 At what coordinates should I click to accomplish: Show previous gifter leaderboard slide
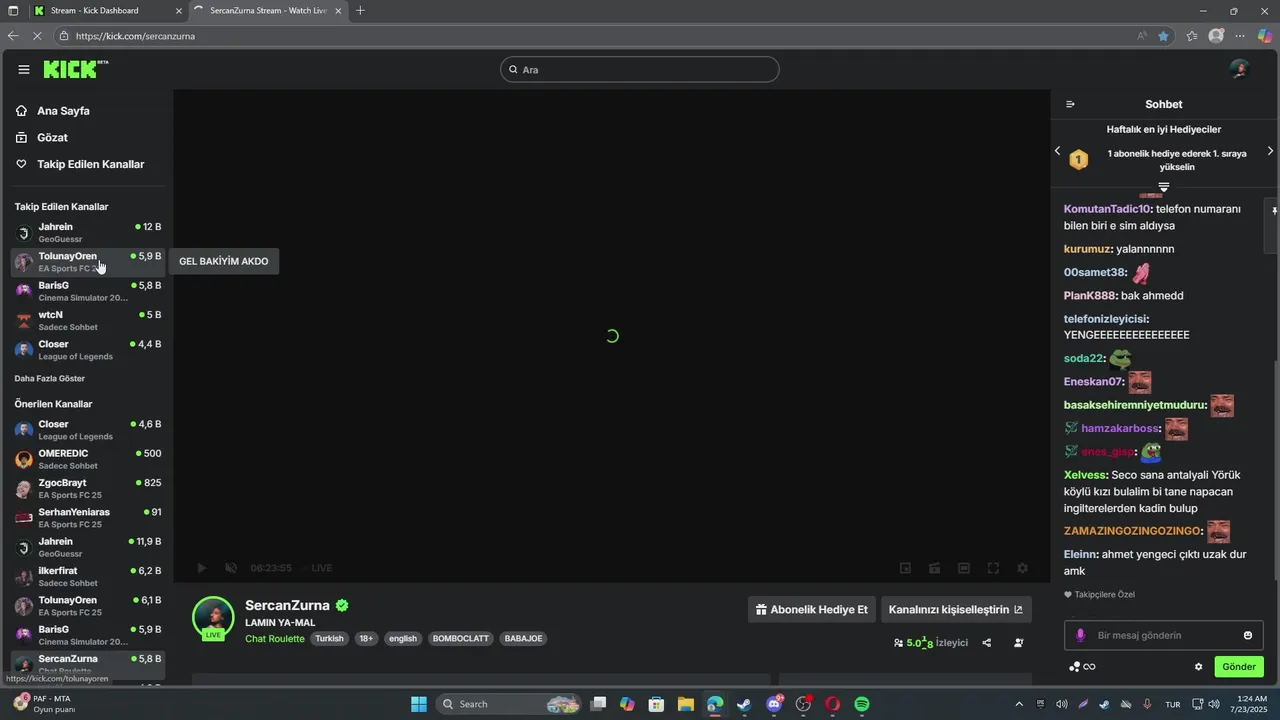click(1058, 151)
